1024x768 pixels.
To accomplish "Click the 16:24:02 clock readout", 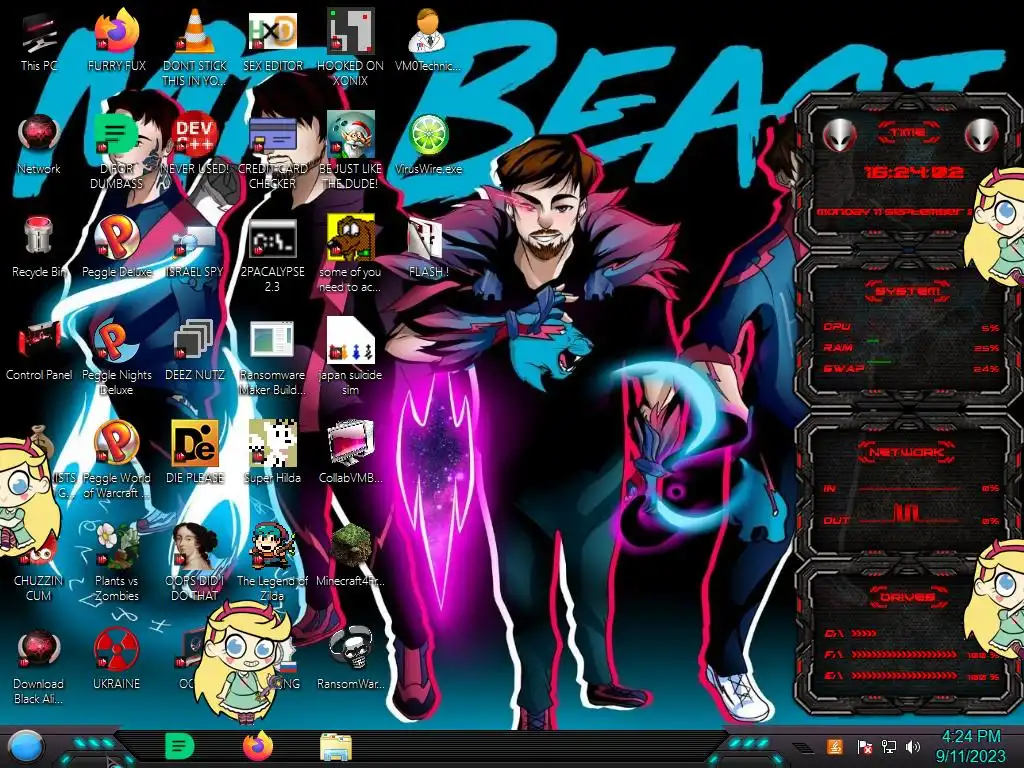I will tap(913, 172).
